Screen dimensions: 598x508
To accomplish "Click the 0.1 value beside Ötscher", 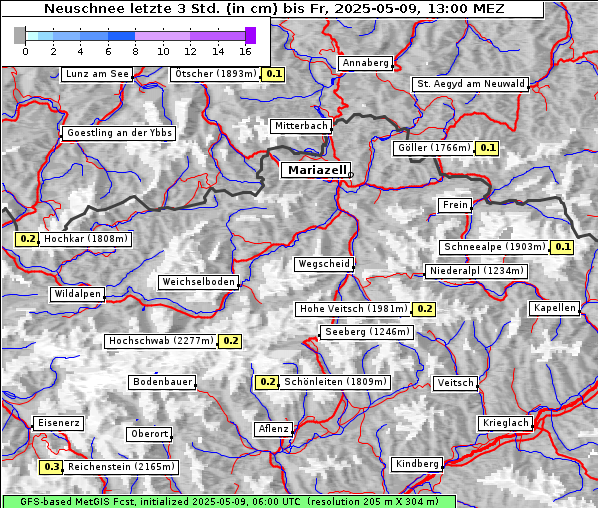I will point(273,74).
